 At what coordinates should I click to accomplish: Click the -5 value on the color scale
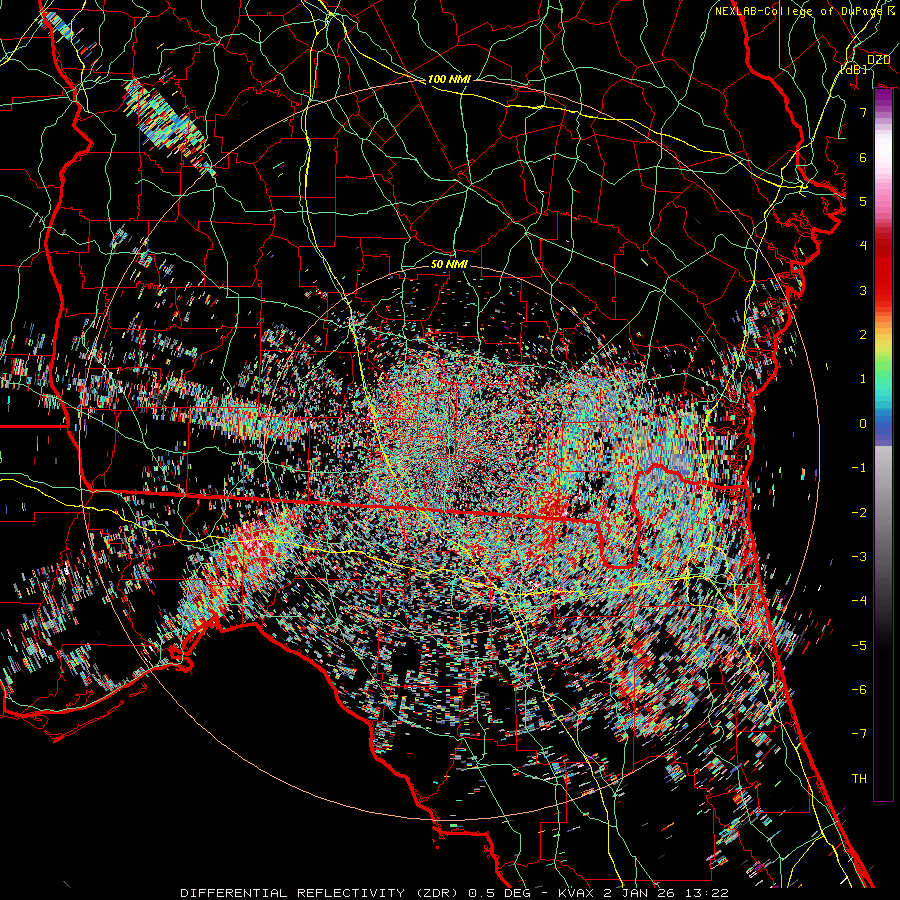[x=859, y=645]
